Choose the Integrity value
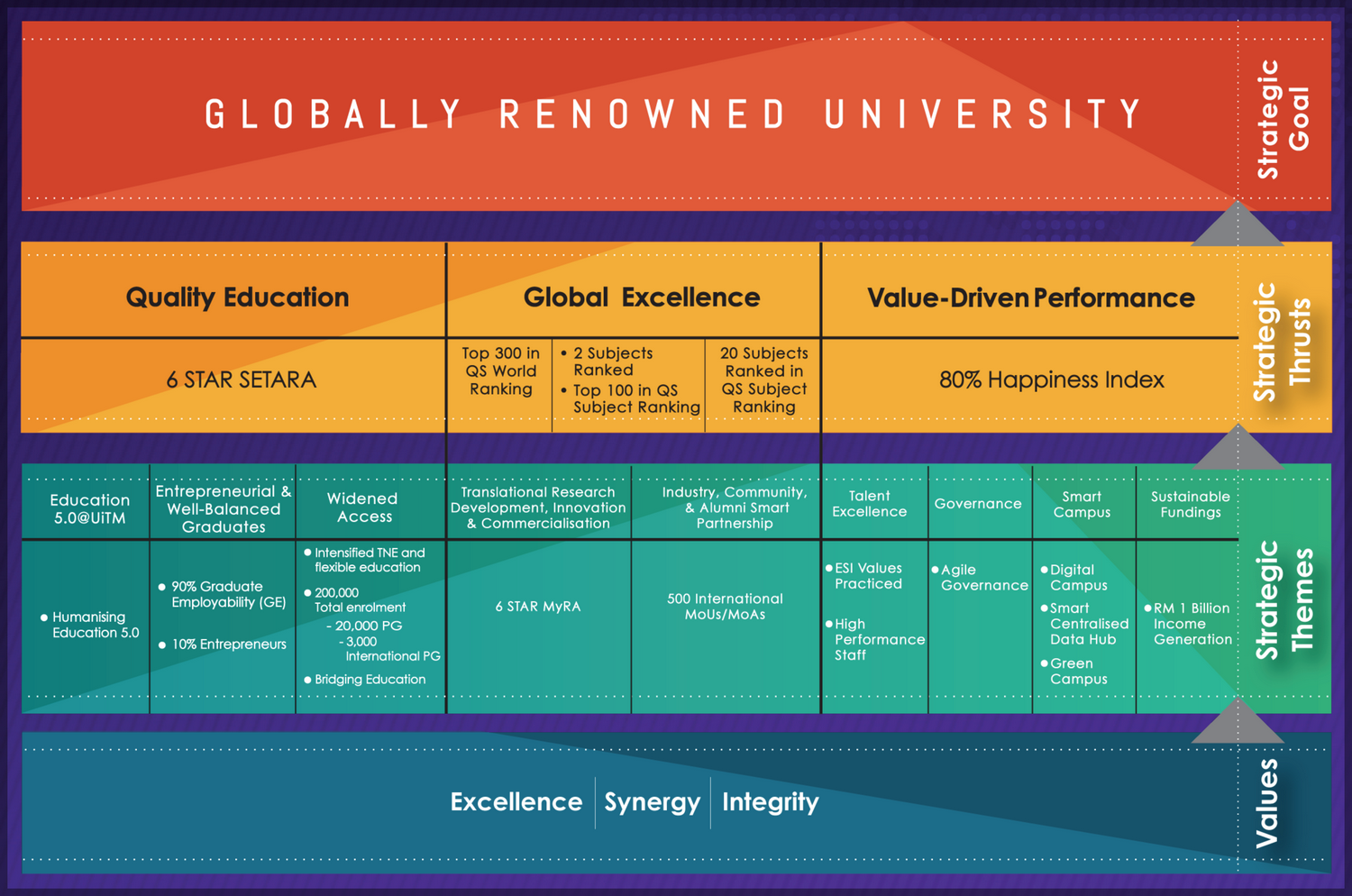 [770, 801]
